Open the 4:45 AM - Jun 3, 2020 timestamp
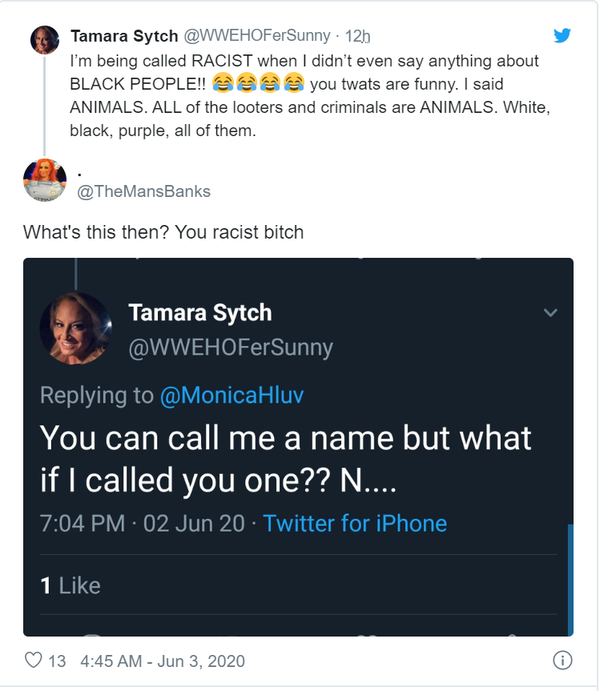The image size is (600, 691). point(163,661)
